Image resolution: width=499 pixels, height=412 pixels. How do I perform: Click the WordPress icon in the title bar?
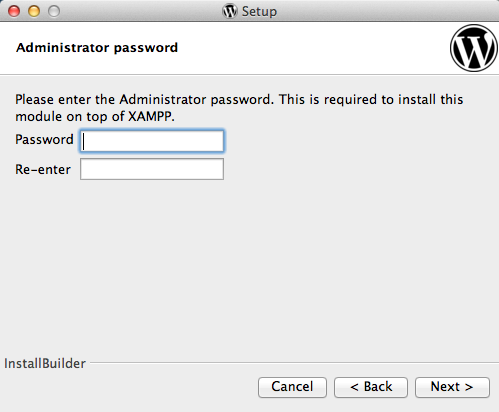click(230, 11)
